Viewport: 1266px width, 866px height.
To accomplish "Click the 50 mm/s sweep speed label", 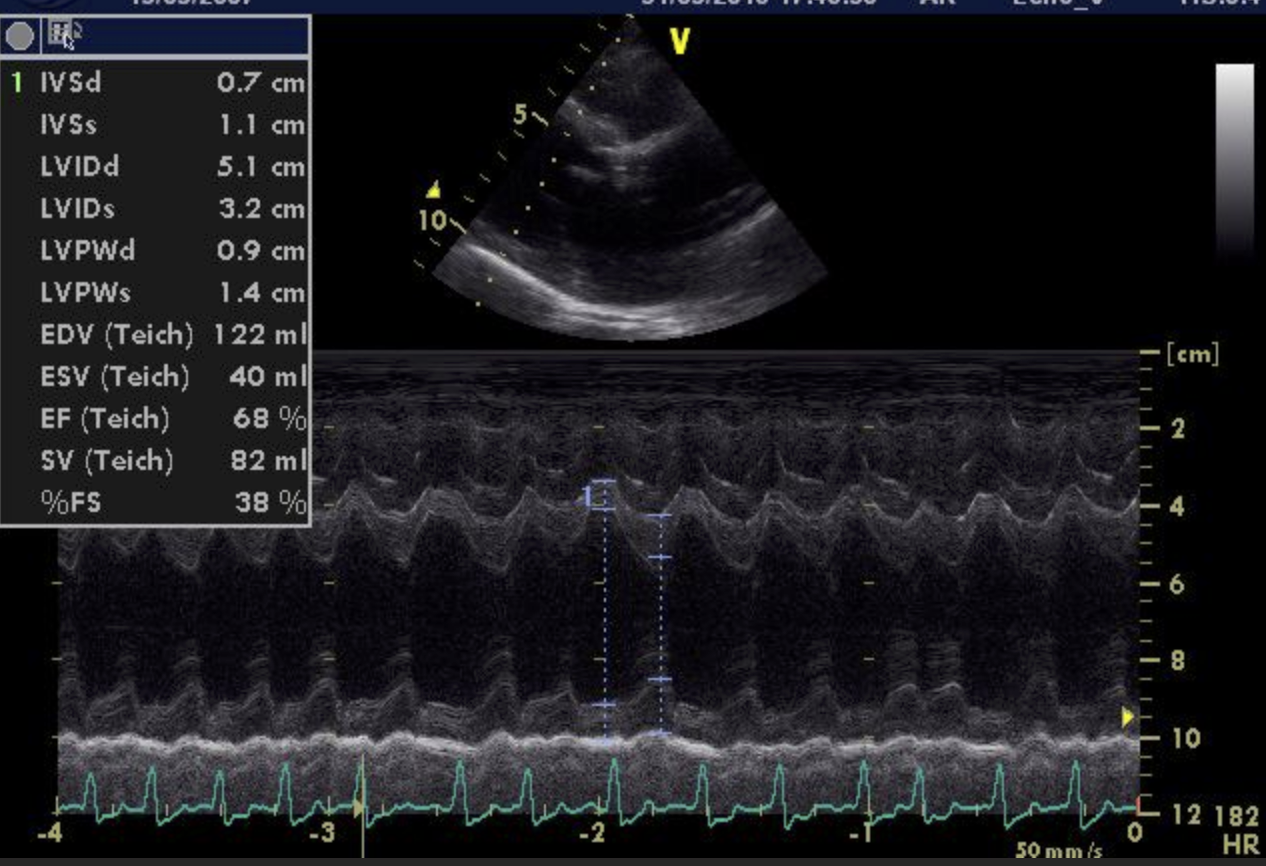I will [1059, 851].
